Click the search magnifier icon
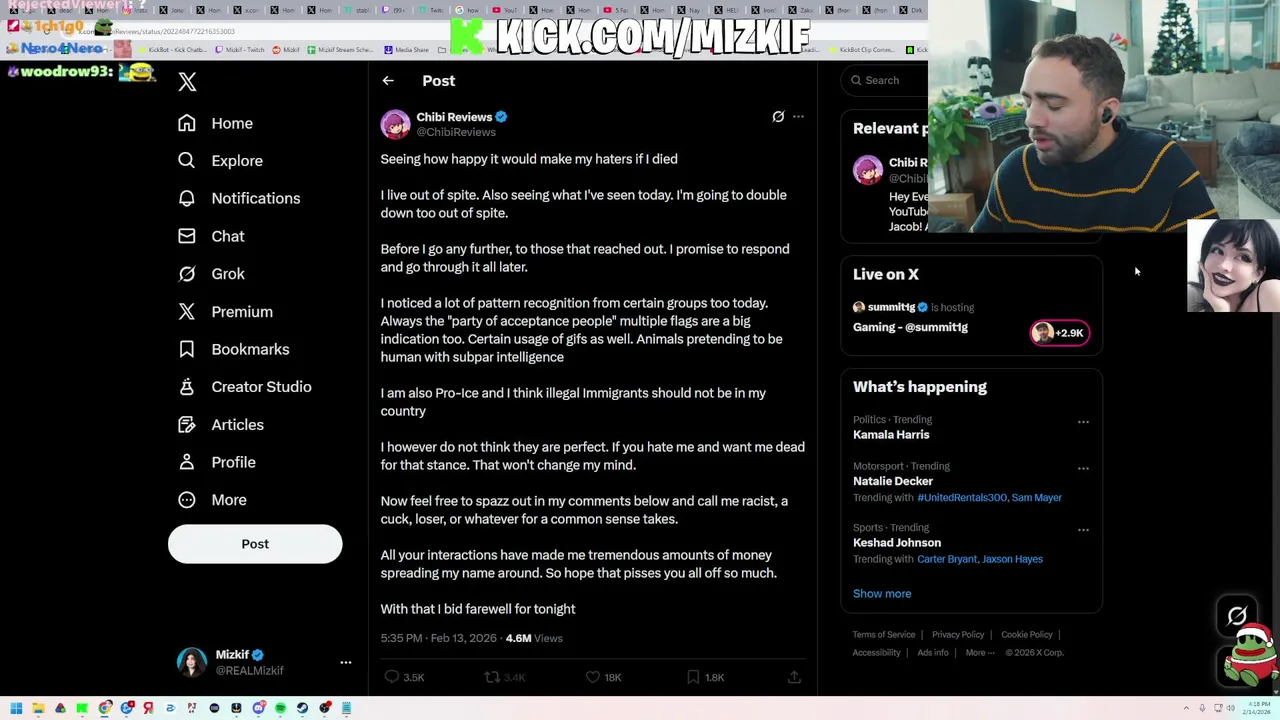Image resolution: width=1280 pixels, height=720 pixels. click(856, 80)
